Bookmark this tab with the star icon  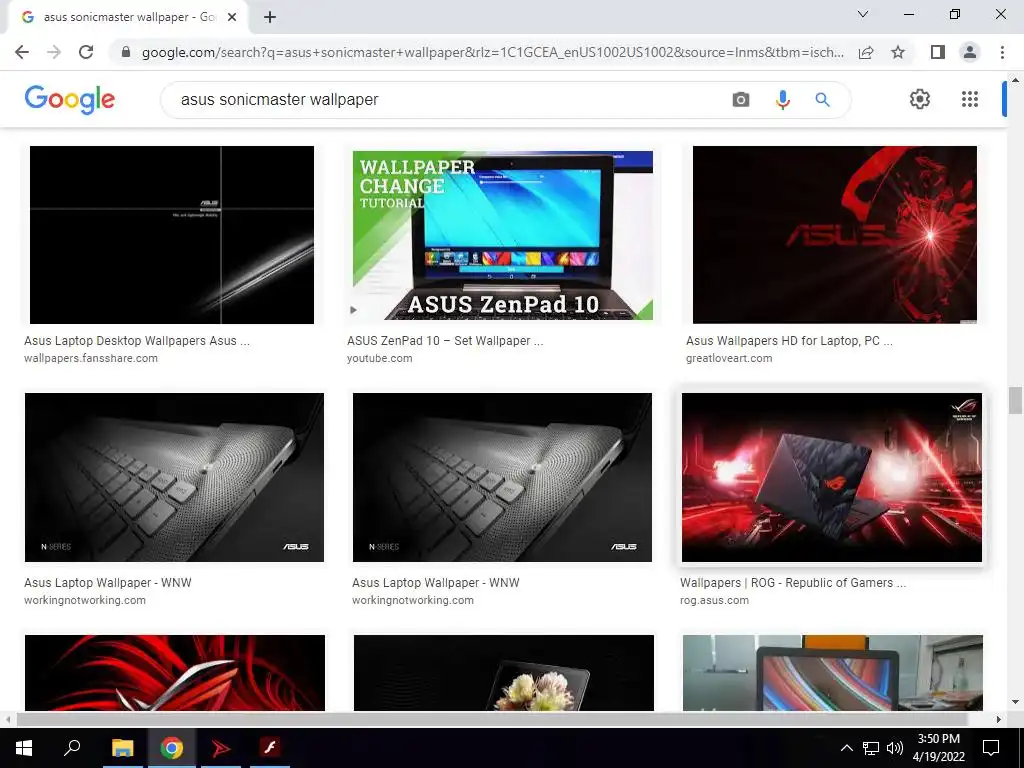pyautogui.click(x=898, y=52)
